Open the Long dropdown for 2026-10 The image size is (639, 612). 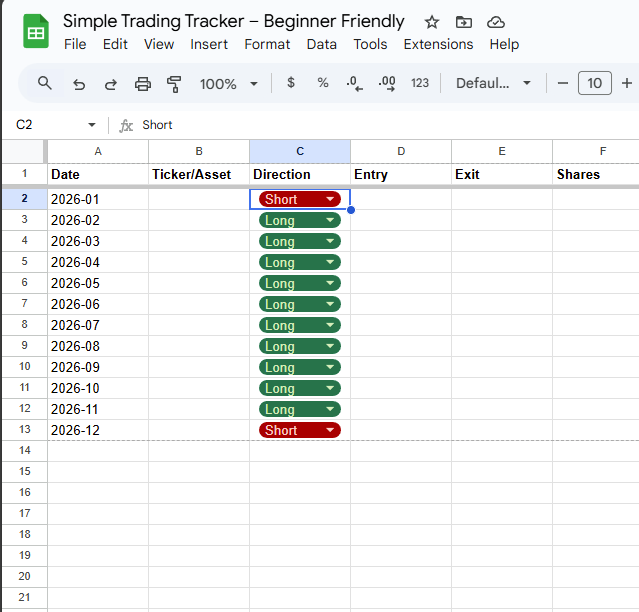point(330,388)
